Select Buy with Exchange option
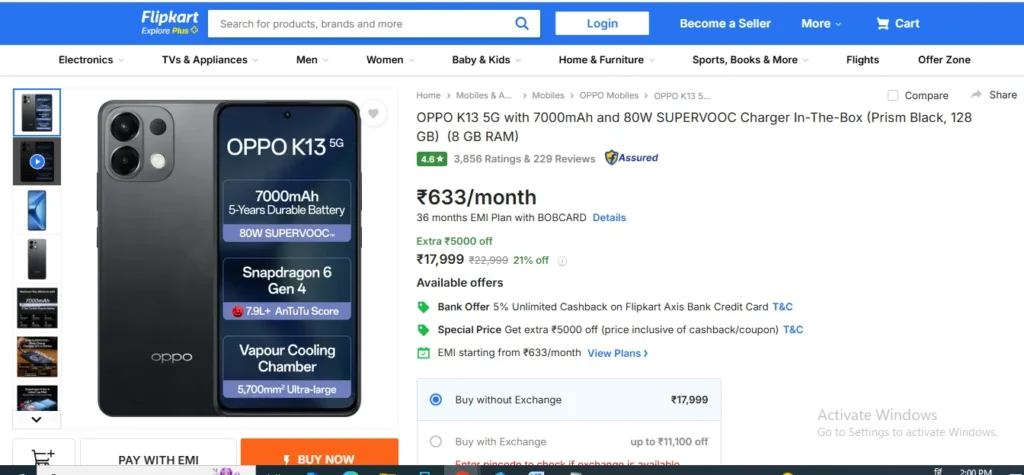The image size is (1024, 475). [x=436, y=442]
